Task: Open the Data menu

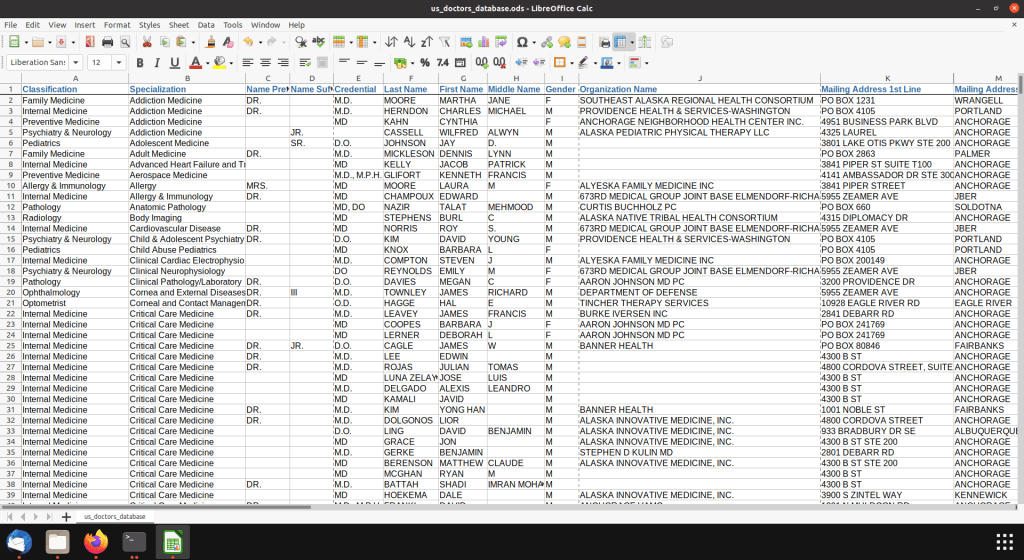Action: tap(206, 24)
